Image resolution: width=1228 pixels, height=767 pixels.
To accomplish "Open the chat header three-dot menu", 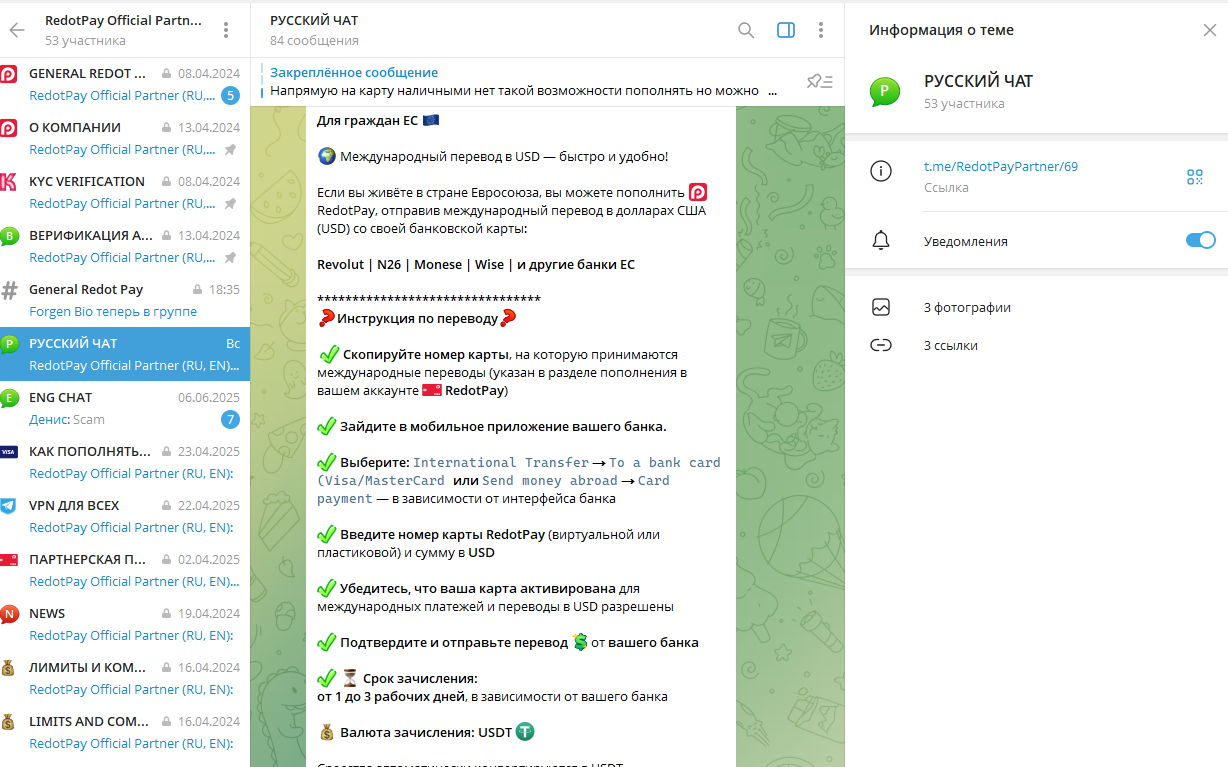I will coord(821,30).
